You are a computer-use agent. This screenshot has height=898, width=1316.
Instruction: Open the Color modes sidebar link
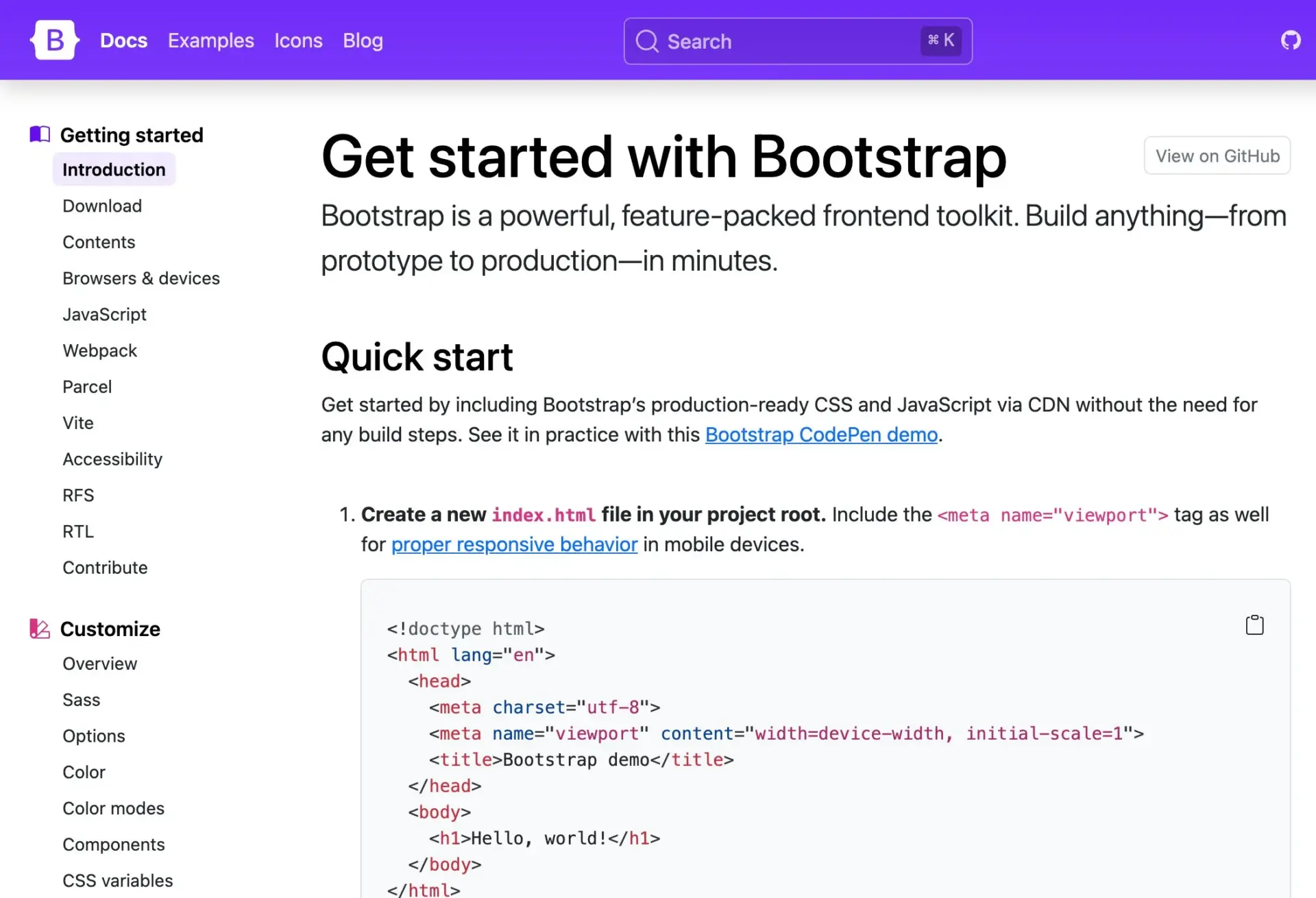pyautogui.click(x=113, y=808)
